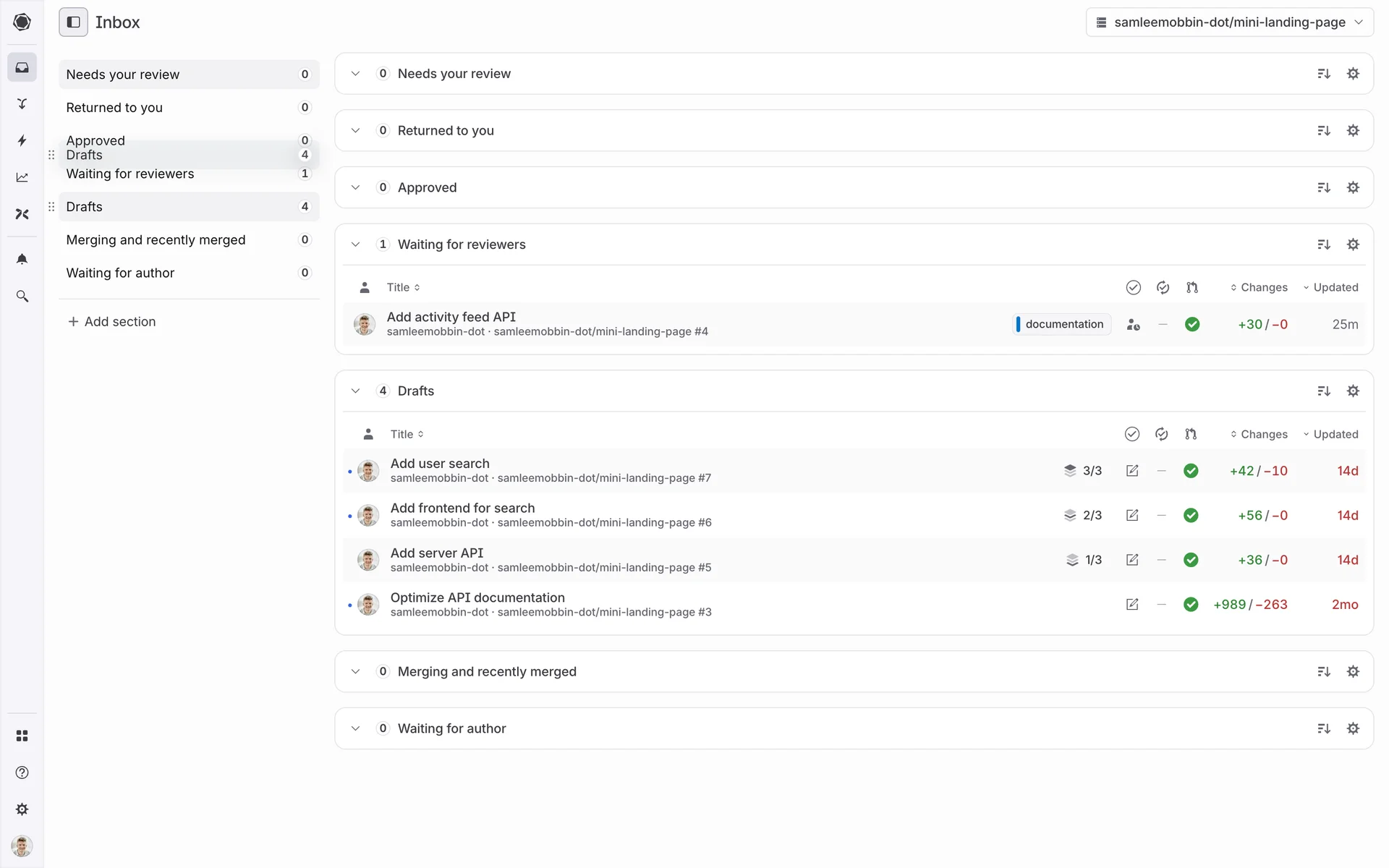The width and height of the screenshot is (1389, 868).
Task: Click the search magnifier icon
Action: tap(22, 297)
